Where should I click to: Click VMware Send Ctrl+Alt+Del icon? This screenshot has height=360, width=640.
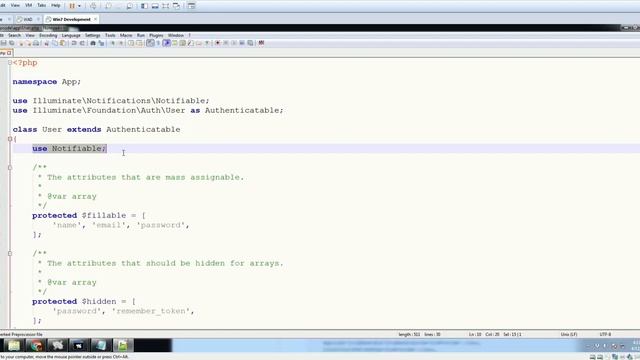pyautogui.click(x=93, y=6)
